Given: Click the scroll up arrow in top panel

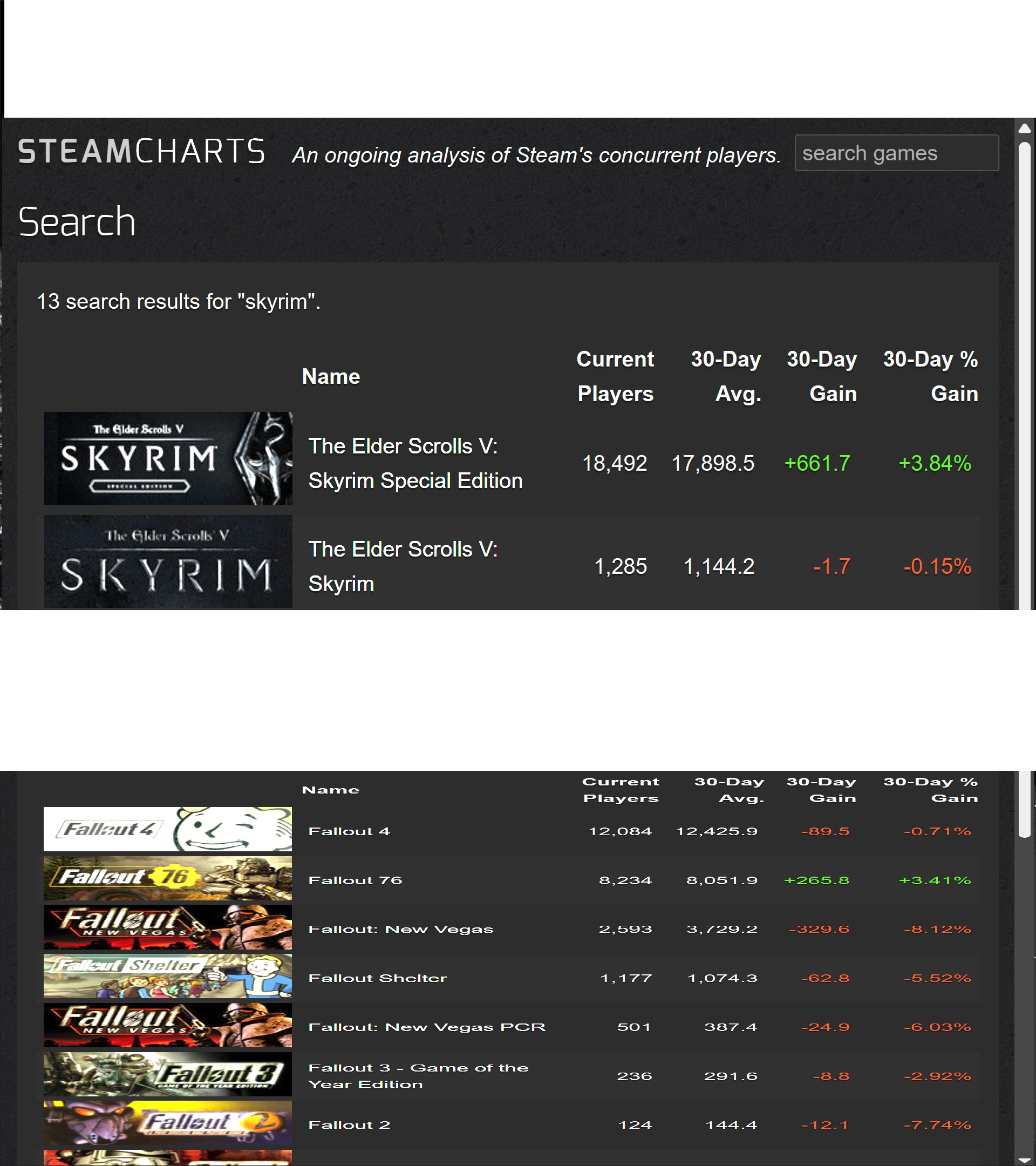Looking at the screenshot, I should pyautogui.click(x=1024, y=128).
